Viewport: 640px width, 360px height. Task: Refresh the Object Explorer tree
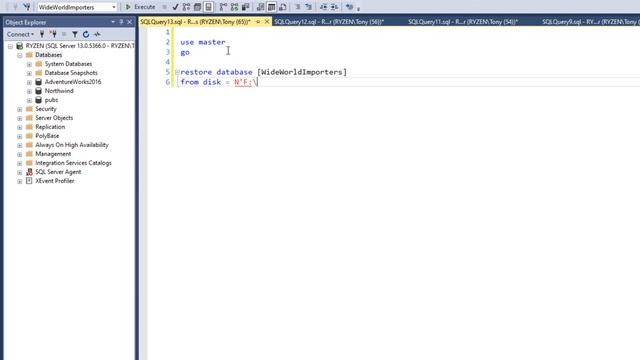(x=86, y=34)
